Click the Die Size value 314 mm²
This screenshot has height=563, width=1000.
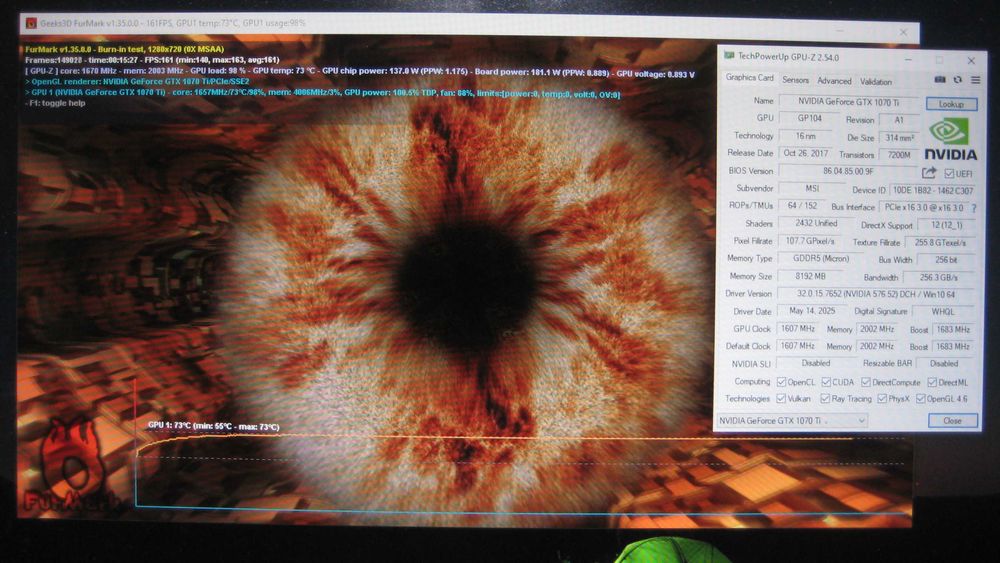[x=899, y=138]
